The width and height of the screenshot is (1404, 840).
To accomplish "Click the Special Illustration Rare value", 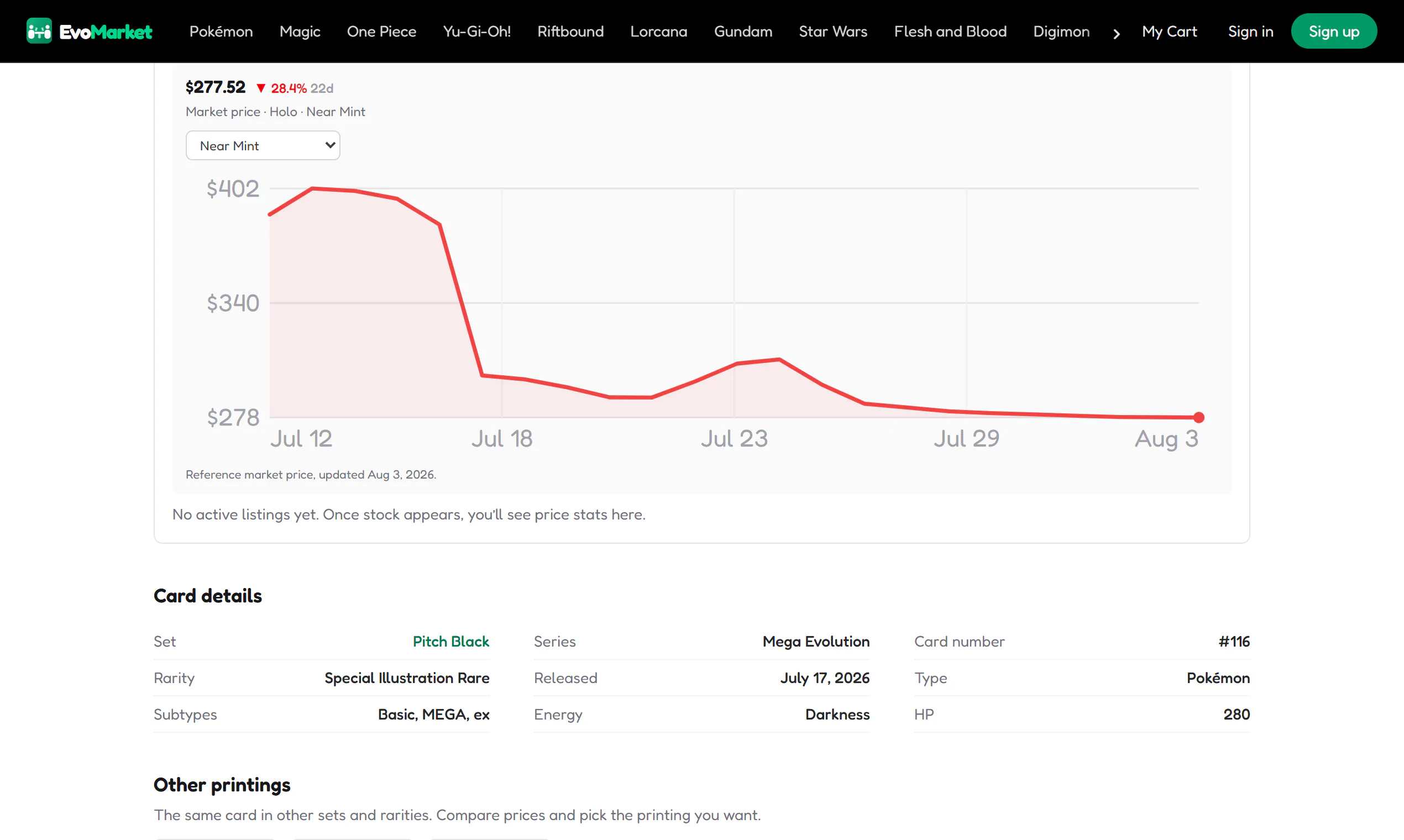I will tap(407, 678).
